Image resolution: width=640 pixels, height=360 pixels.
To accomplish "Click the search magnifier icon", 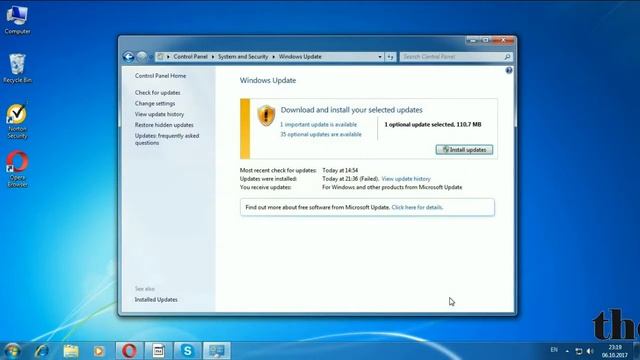I will point(507,57).
